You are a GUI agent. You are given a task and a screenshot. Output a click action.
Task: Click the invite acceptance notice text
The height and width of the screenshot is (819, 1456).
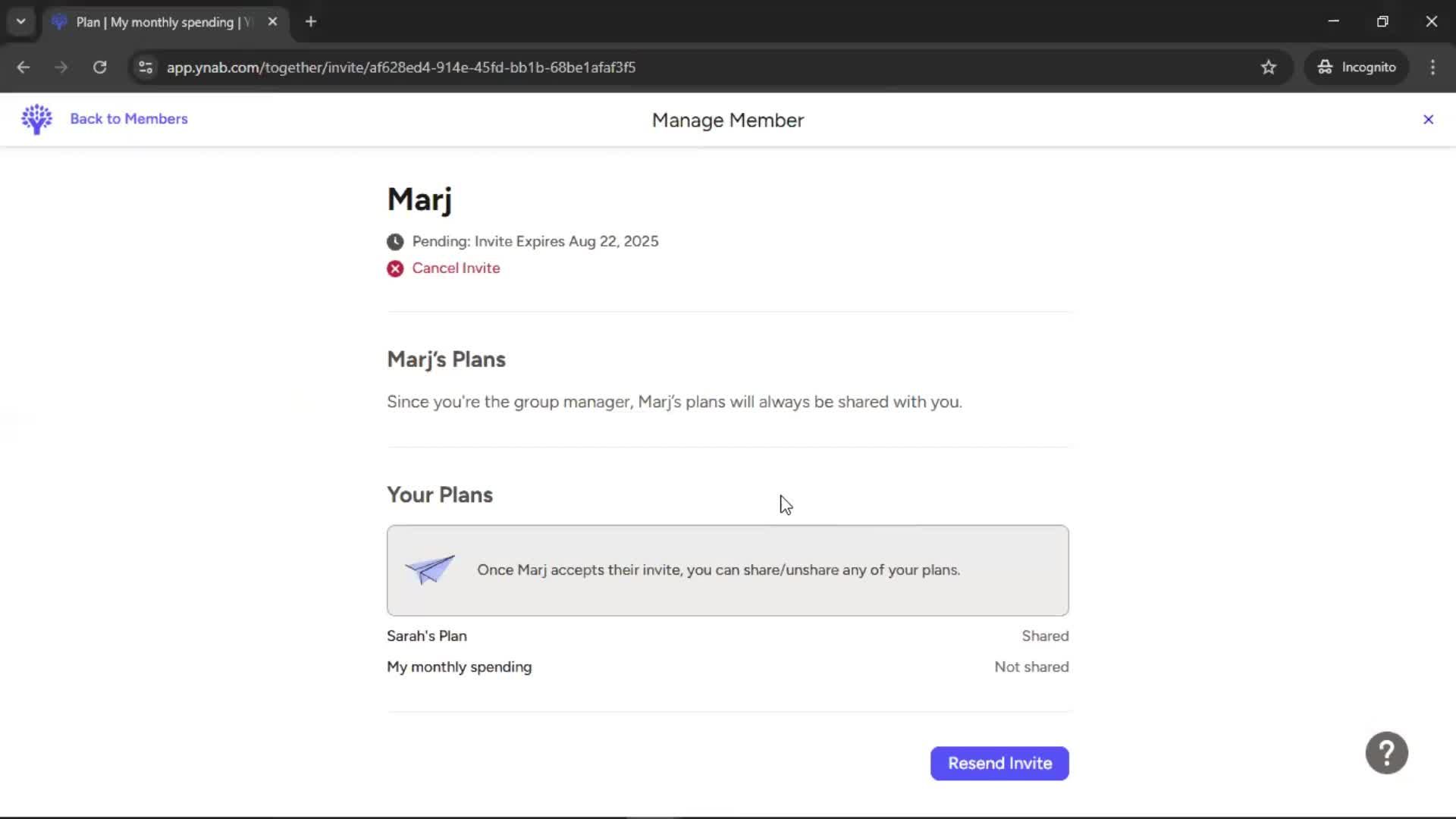point(718,570)
